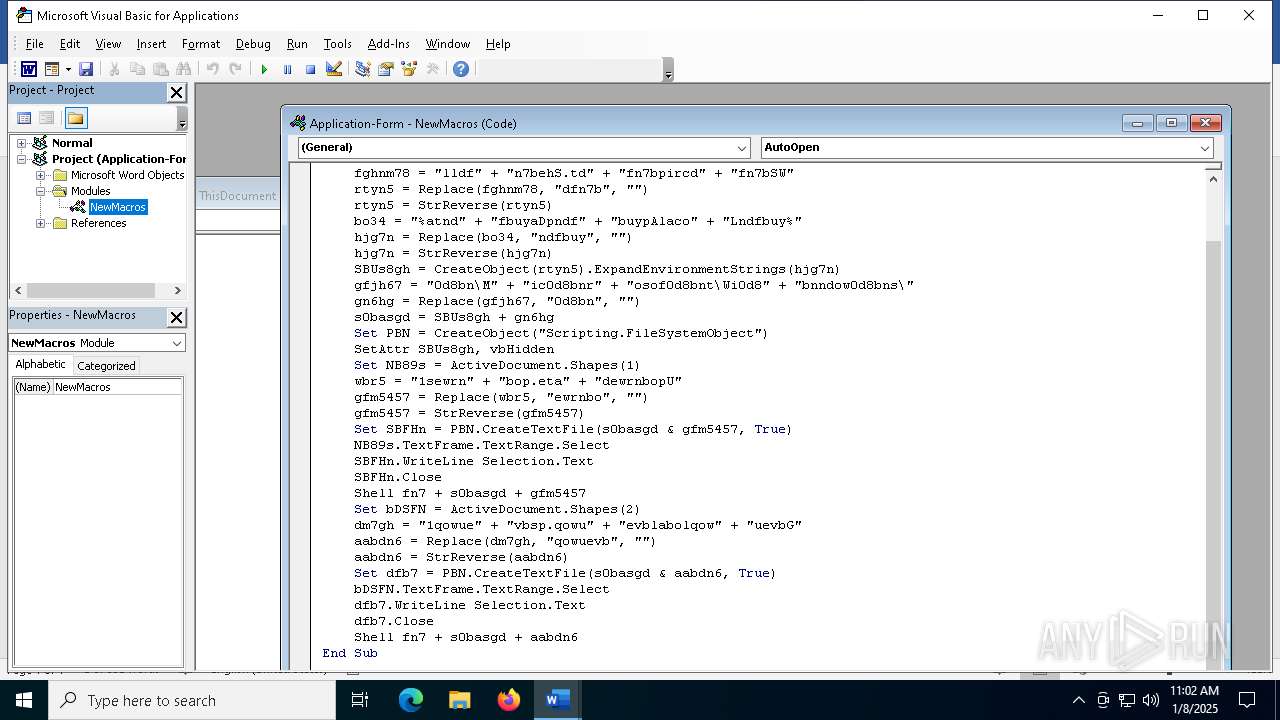This screenshot has width=1280, height=720.
Task: Click the Save toolbar icon
Action: click(86, 69)
